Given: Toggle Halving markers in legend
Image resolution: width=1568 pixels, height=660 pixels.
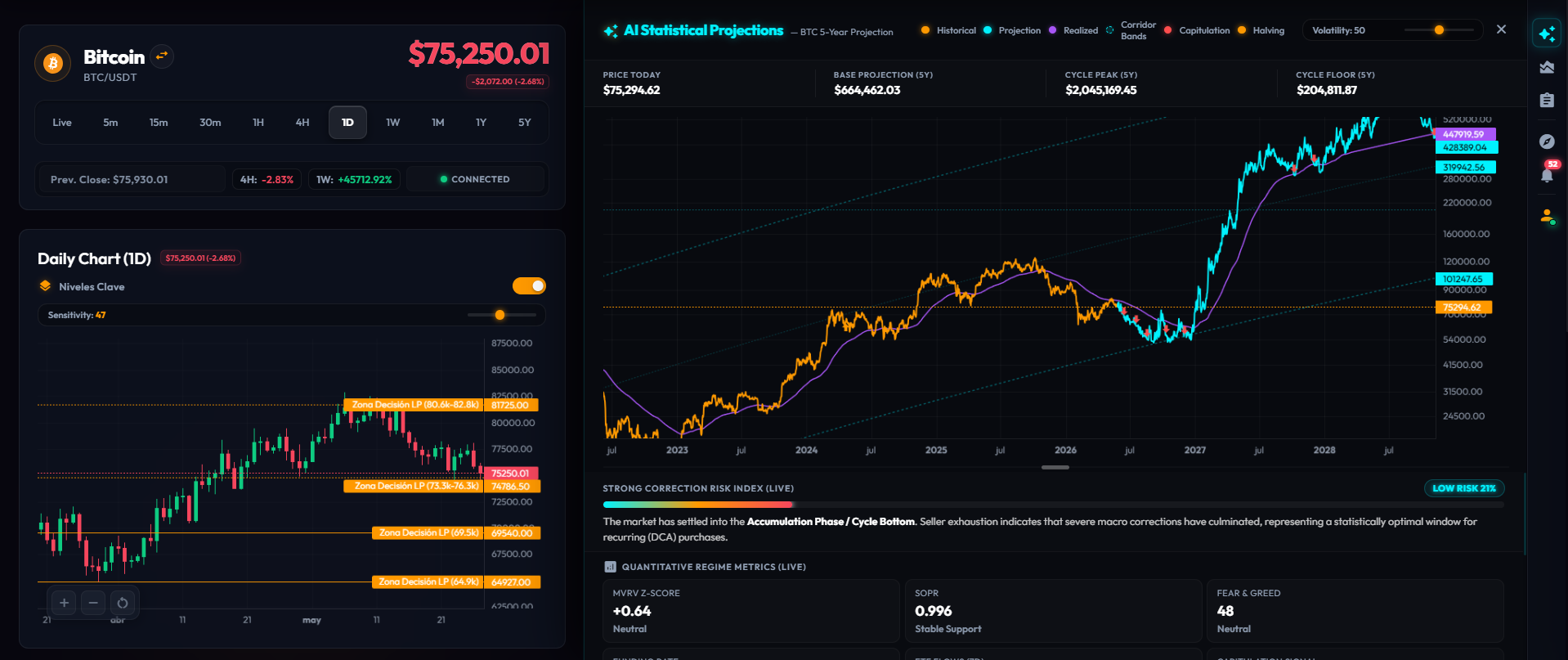Looking at the screenshot, I should [x=1261, y=30].
